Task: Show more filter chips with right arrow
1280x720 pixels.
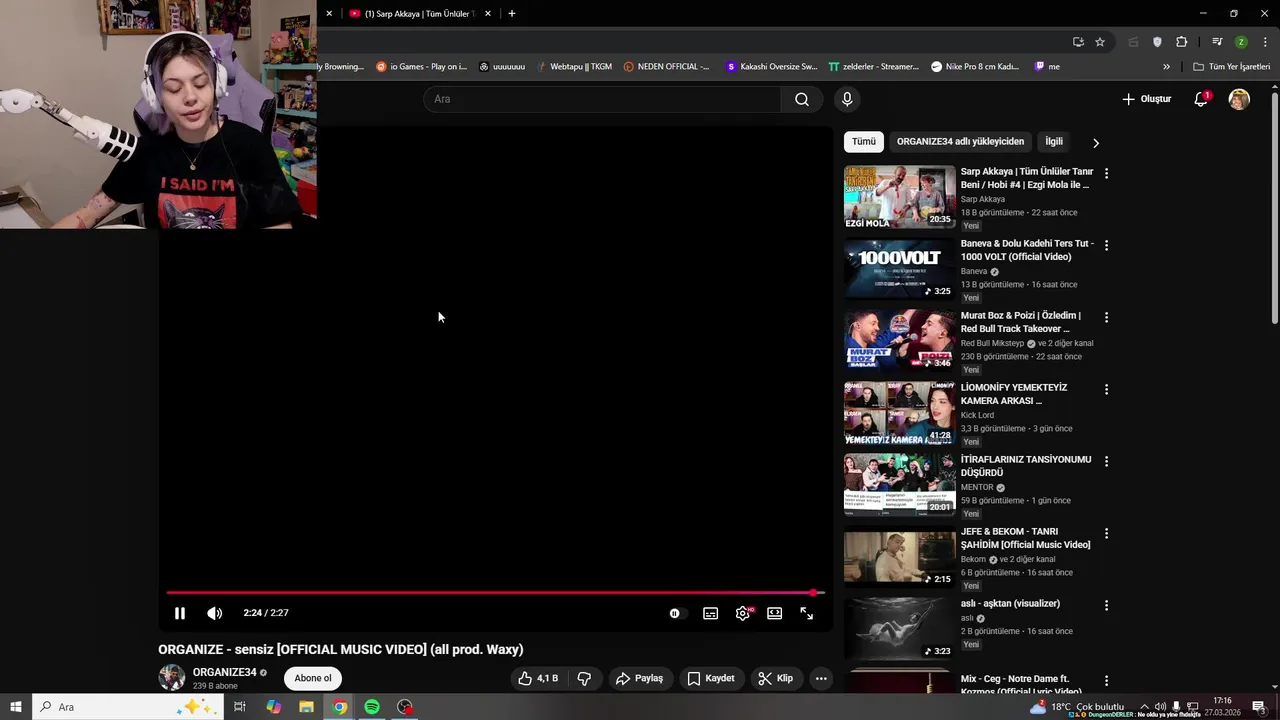Action: pyautogui.click(x=1096, y=143)
